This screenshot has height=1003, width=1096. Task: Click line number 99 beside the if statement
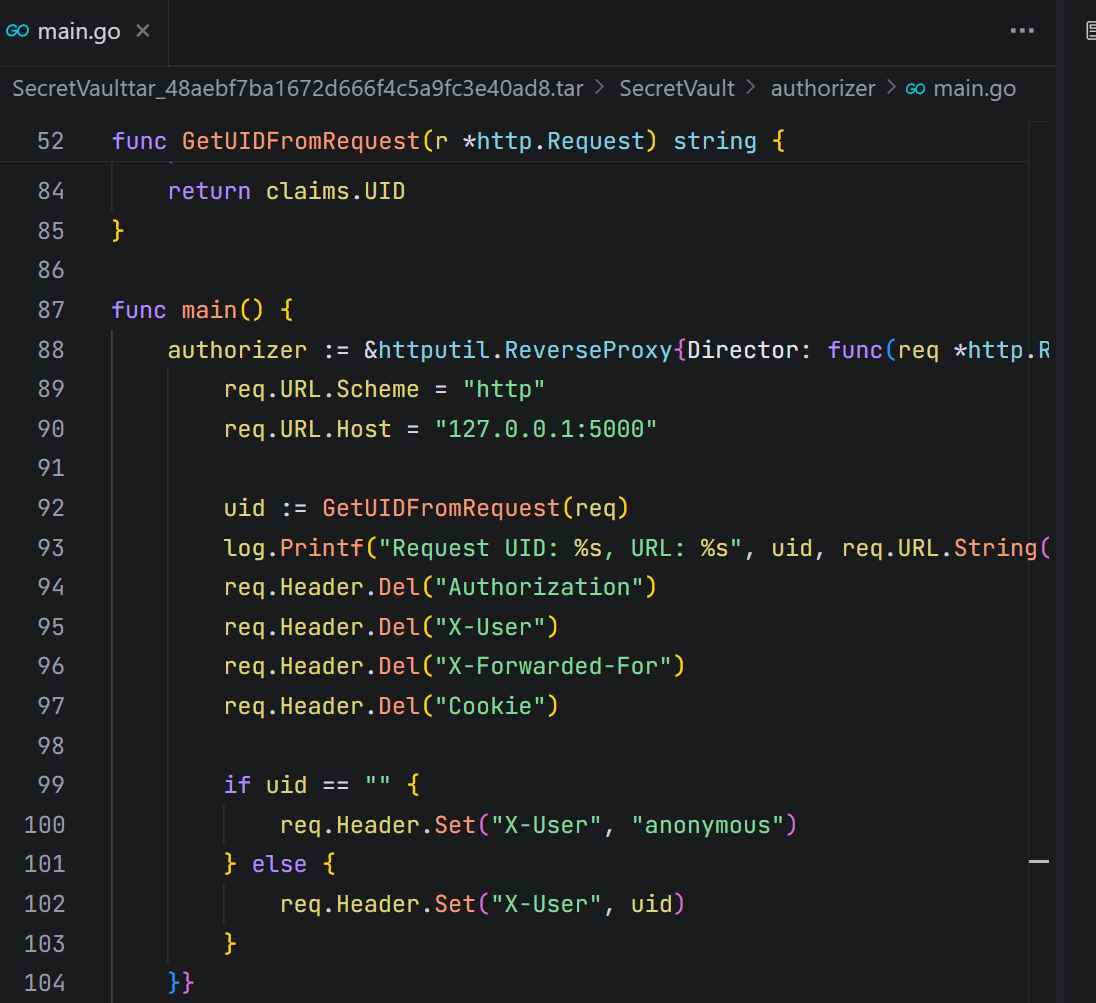[x=50, y=785]
